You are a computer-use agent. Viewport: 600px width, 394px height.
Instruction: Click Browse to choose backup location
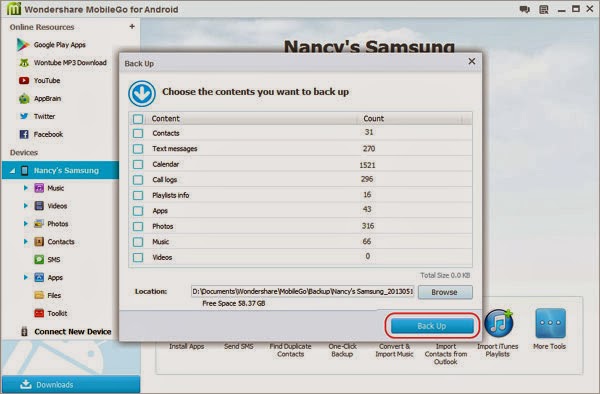tap(445, 292)
